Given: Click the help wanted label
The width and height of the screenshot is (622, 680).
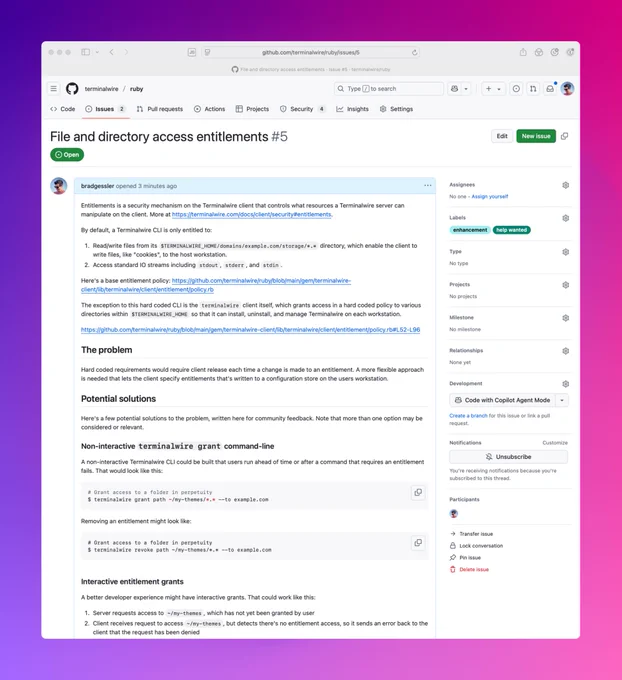Looking at the screenshot, I should pos(511,230).
